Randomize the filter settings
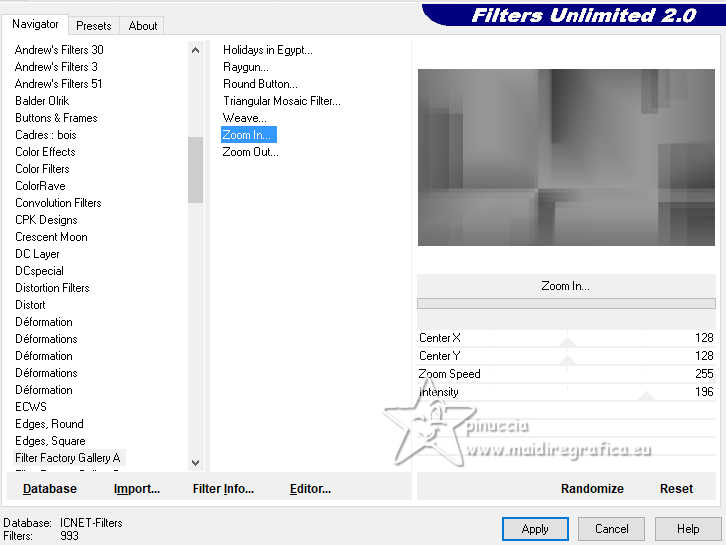 (x=592, y=489)
